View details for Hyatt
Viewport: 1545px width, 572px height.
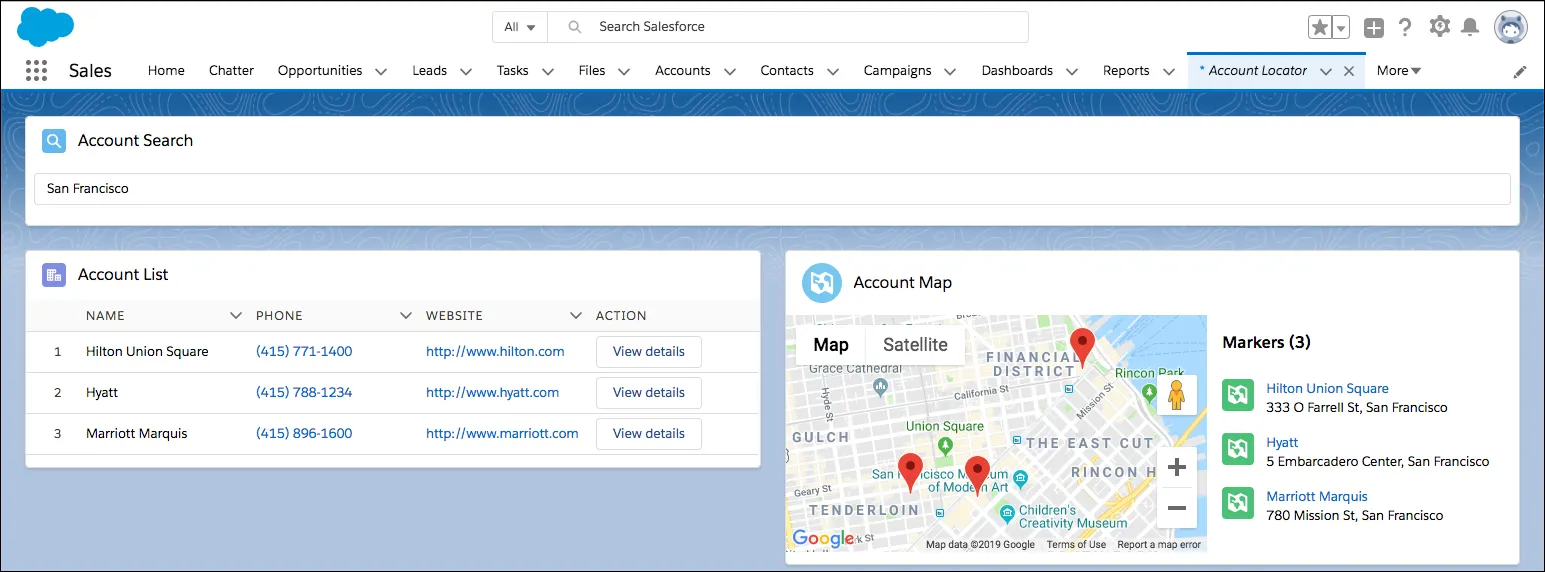click(649, 393)
